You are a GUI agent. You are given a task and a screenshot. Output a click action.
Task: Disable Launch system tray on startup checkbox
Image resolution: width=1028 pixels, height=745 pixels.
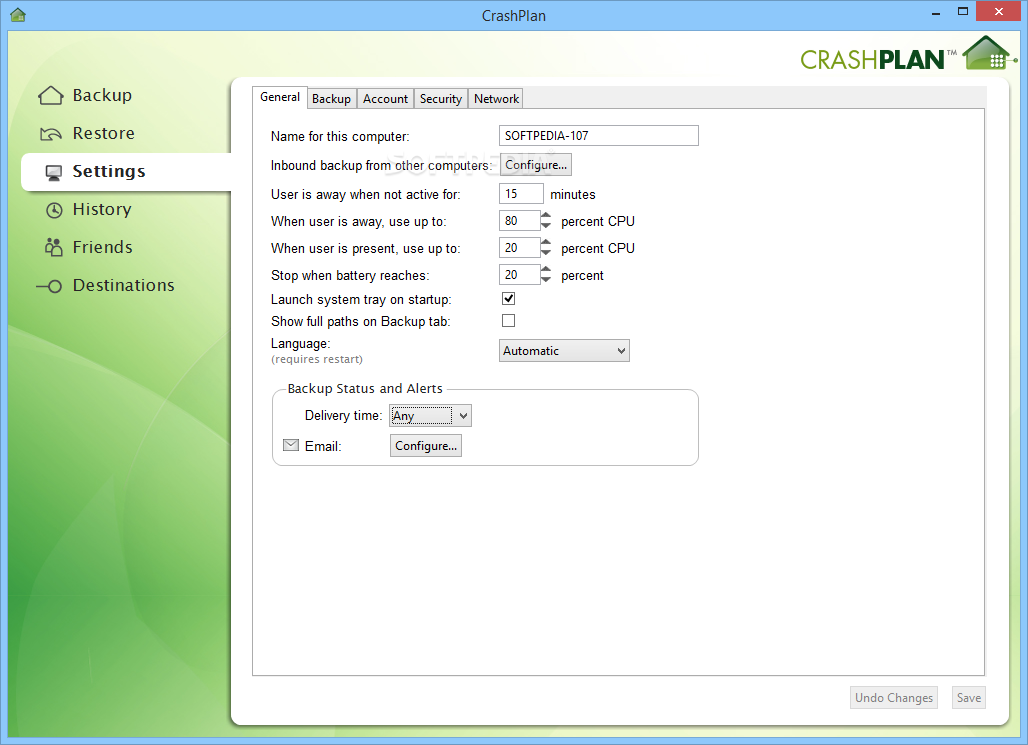click(x=508, y=299)
